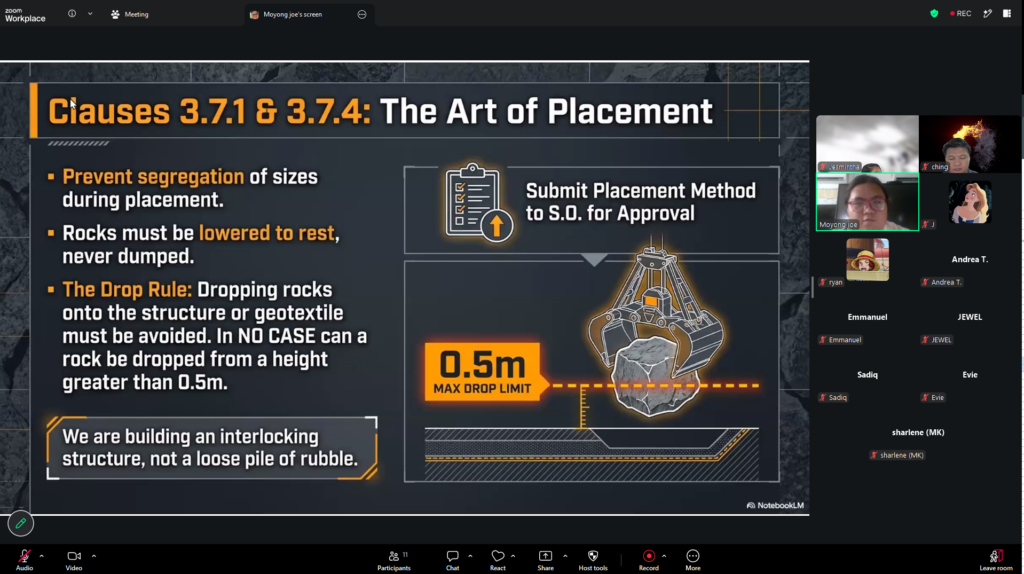The image size is (1024, 574).
Task: Click the green encryption shield icon
Action: (x=934, y=14)
